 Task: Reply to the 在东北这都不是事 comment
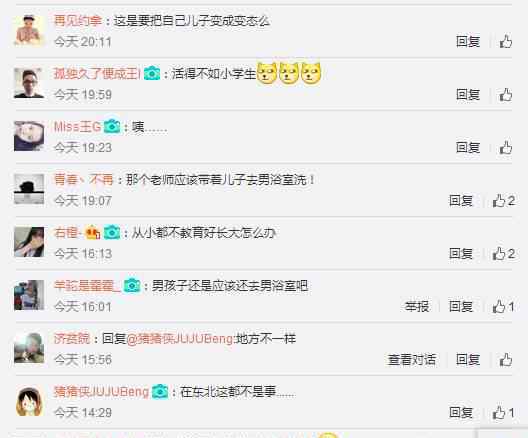pyautogui.click(x=461, y=412)
